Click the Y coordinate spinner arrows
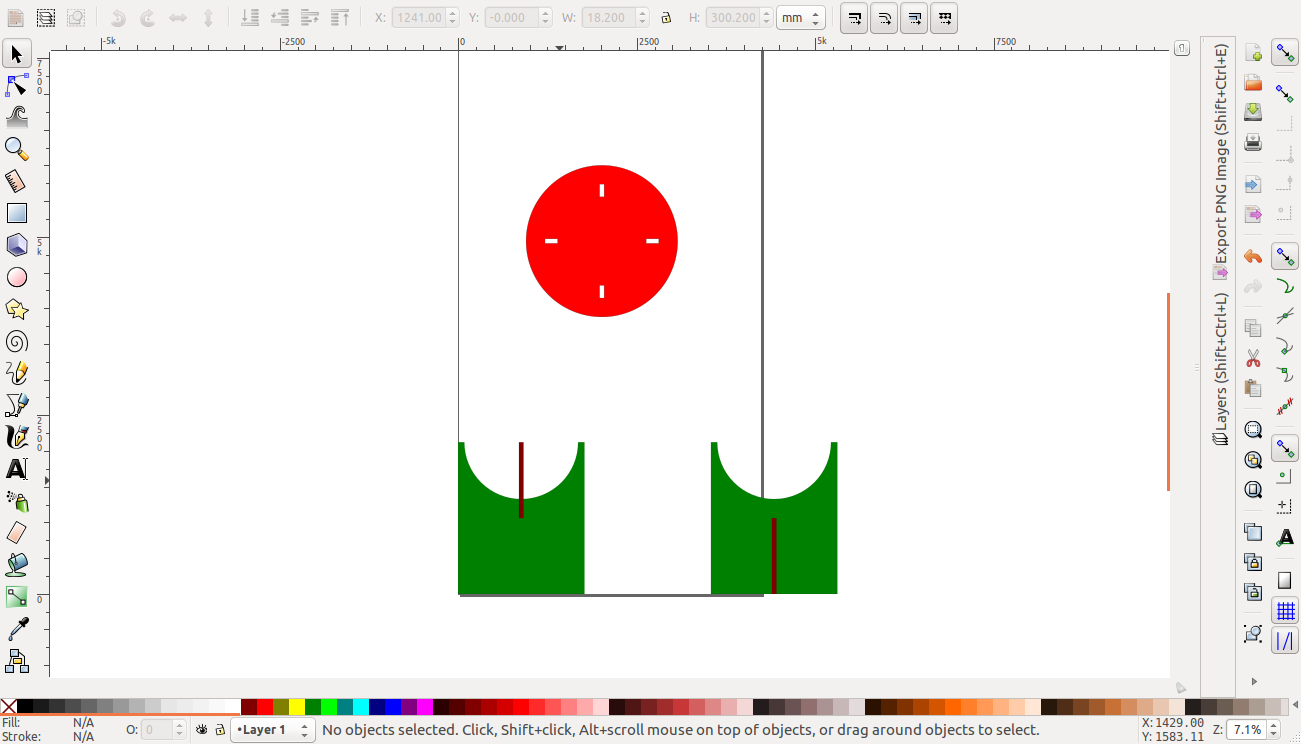This screenshot has height=744, width=1301. (545, 18)
